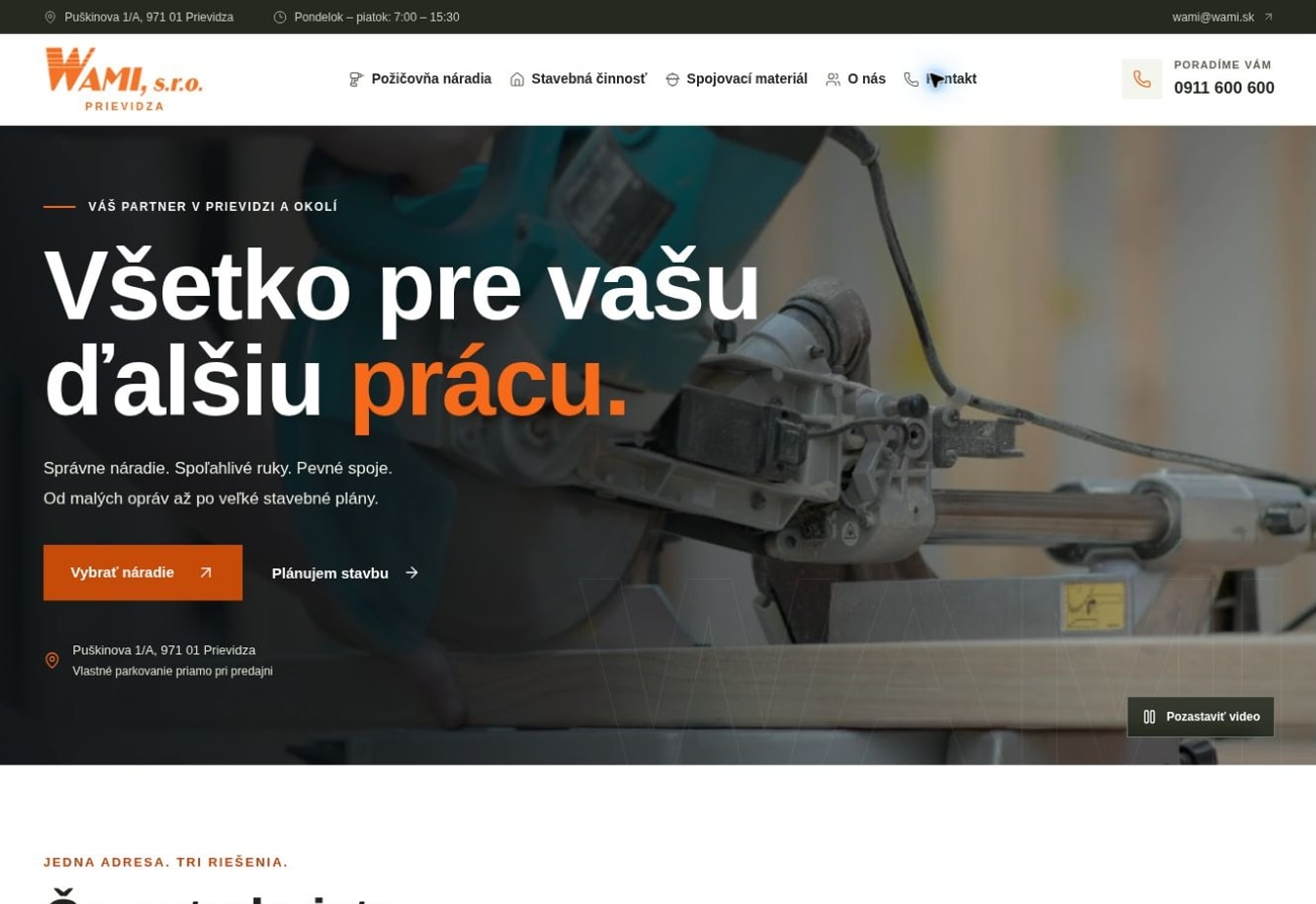This screenshot has height=904, width=1316.
Task: Click the house icon beside Stavebná činnosť
Action: pyautogui.click(x=517, y=79)
